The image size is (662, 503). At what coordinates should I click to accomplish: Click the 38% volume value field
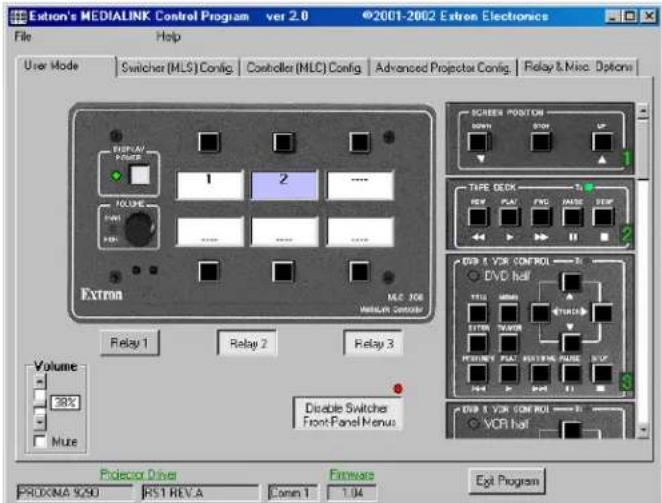click(x=65, y=402)
